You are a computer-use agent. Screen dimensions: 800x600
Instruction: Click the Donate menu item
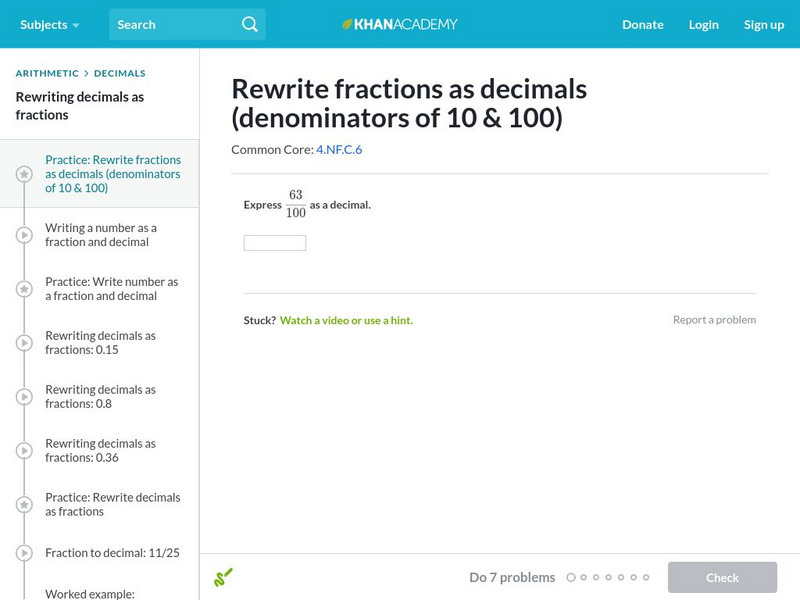pos(642,24)
